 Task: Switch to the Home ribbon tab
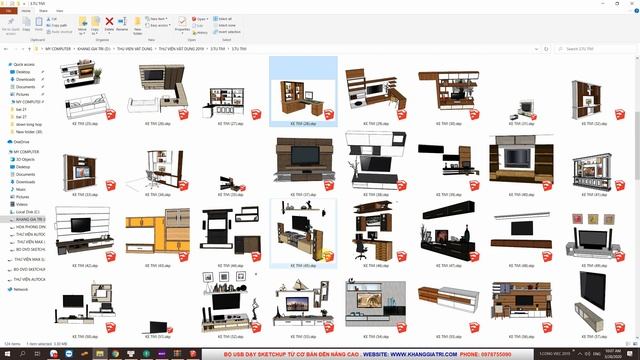(26, 11)
